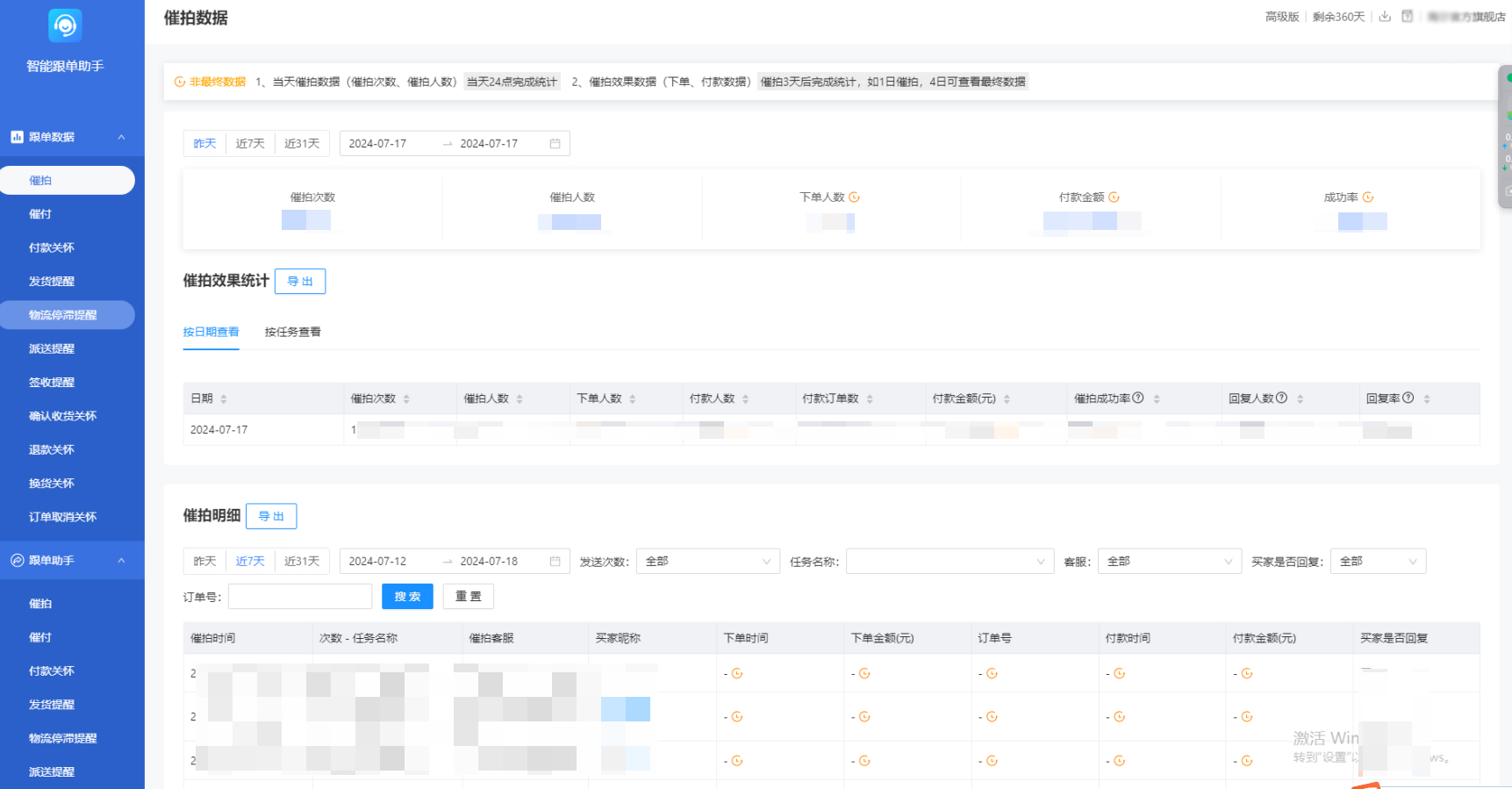
Task: Click the clock icon beside 成功率 summary
Action: coord(1368,197)
